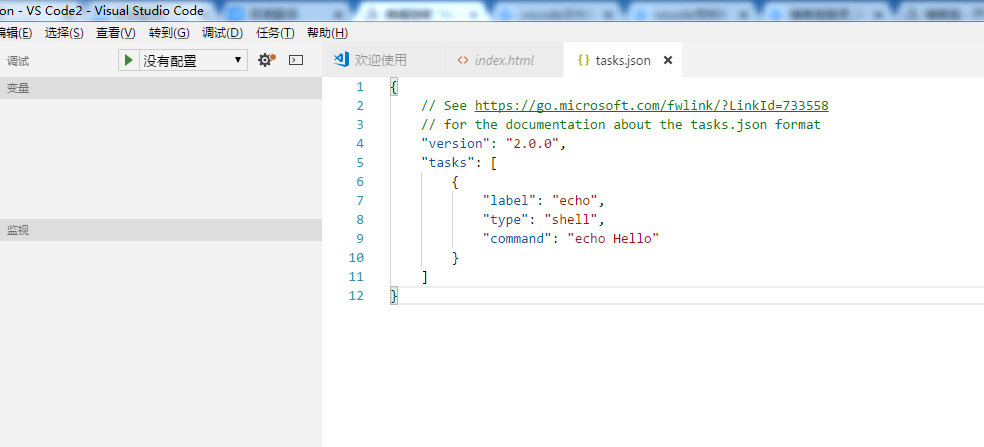984x447 pixels.
Task: Switch to the 欢迎使用 tab
Action: point(382,60)
